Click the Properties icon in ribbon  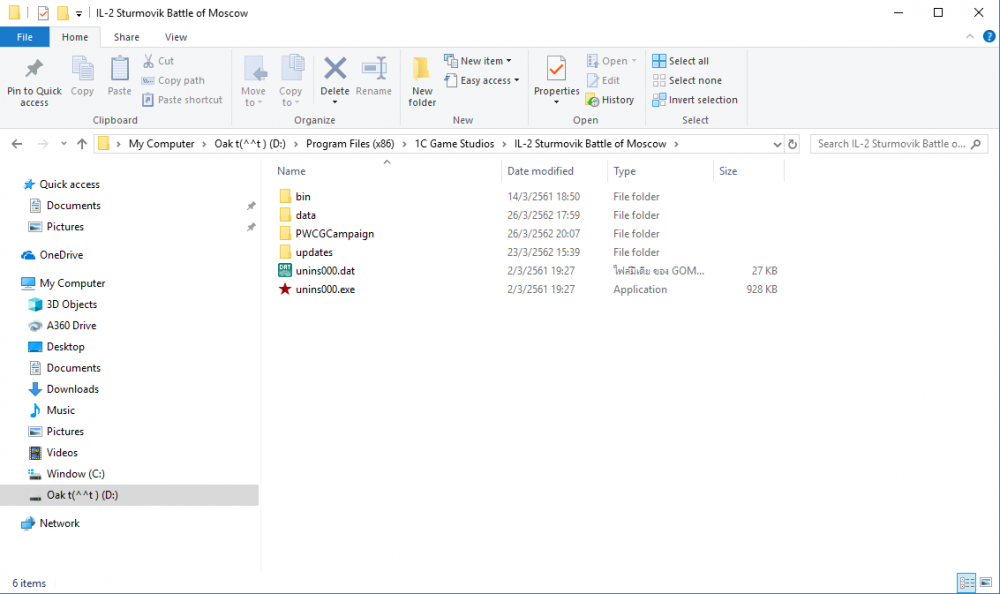click(x=556, y=70)
